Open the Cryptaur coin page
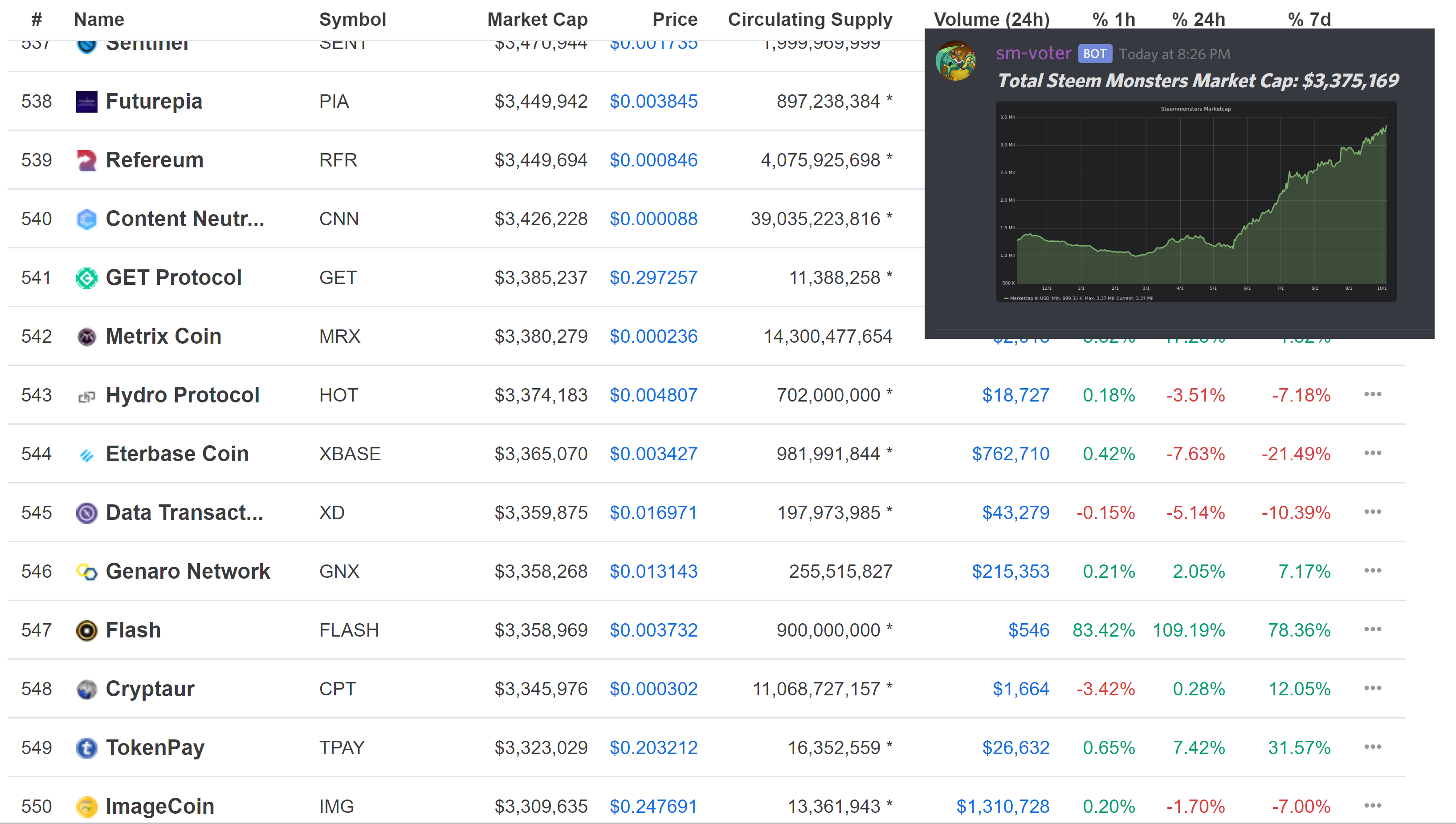The height and width of the screenshot is (824, 1456). tap(150, 689)
